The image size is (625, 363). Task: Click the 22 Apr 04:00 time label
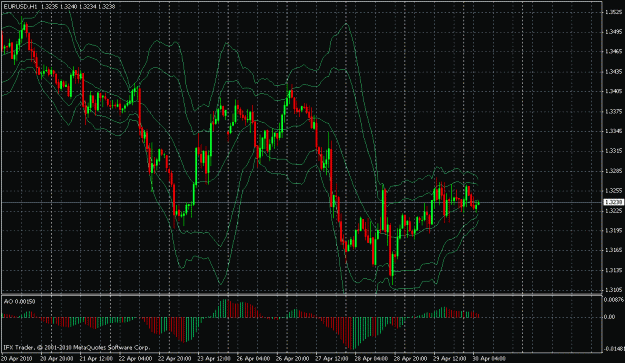(x=135, y=359)
